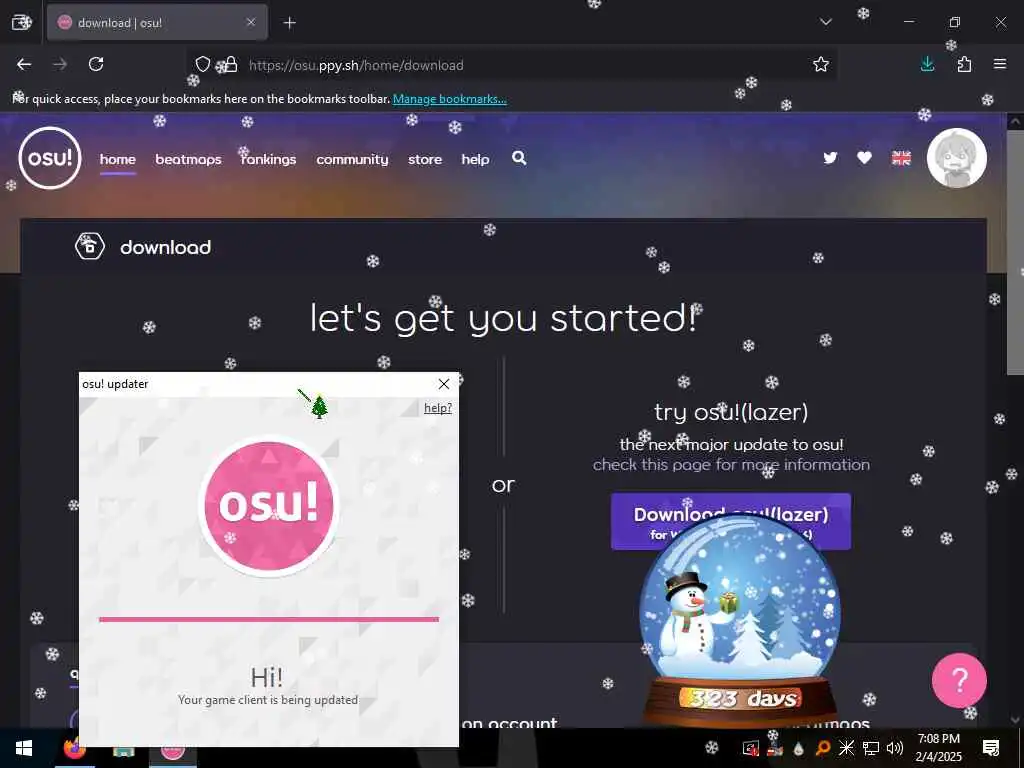Click the hexagonal download page icon
Screen dimensions: 1024x768
tap(89, 247)
